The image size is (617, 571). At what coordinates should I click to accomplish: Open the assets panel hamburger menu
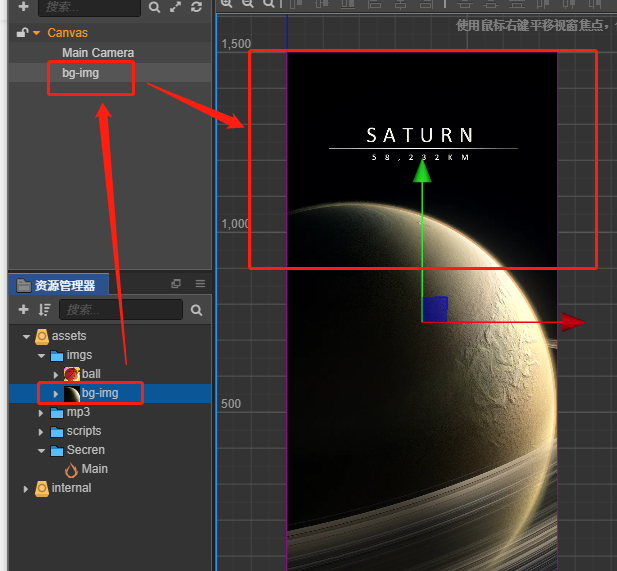coord(200,284)
